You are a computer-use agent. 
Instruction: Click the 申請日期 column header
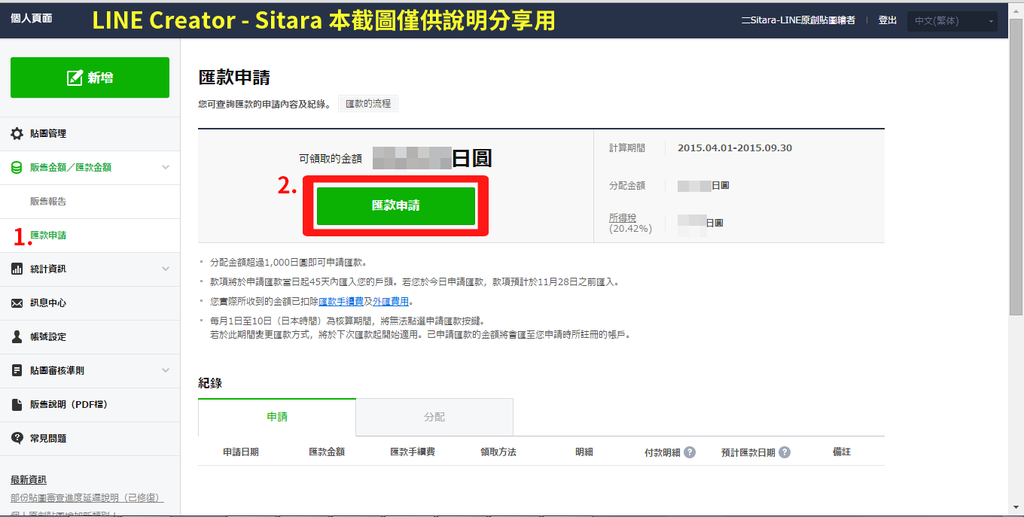tap(240, 452)
